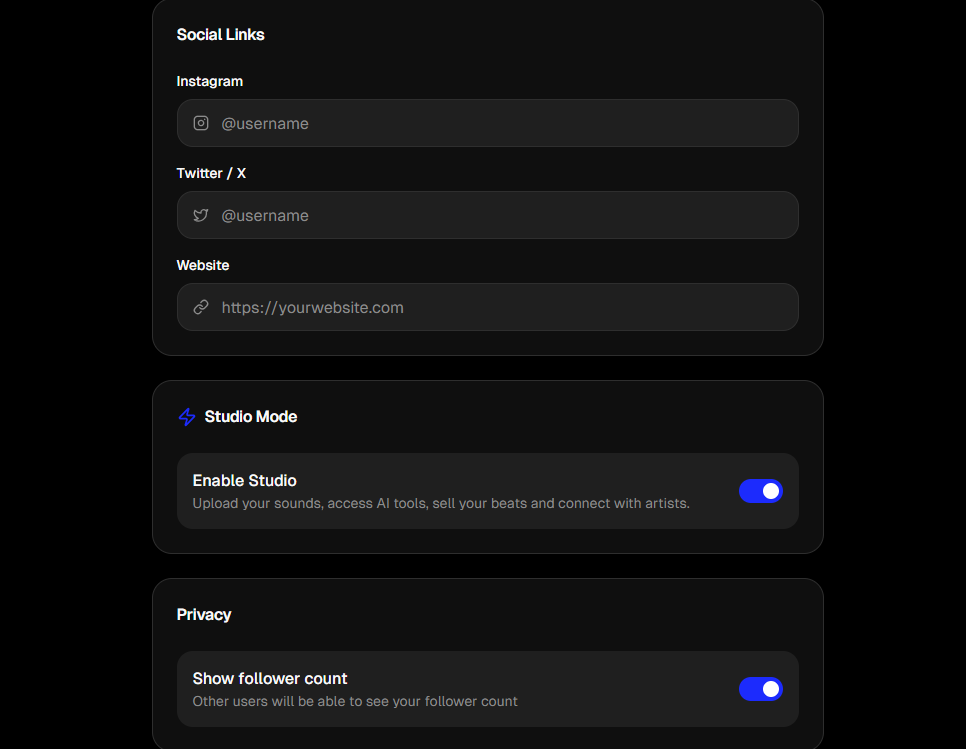
Task: Click the Twitter bird icon
Action: pyautogui.click(x=201, y=215)
